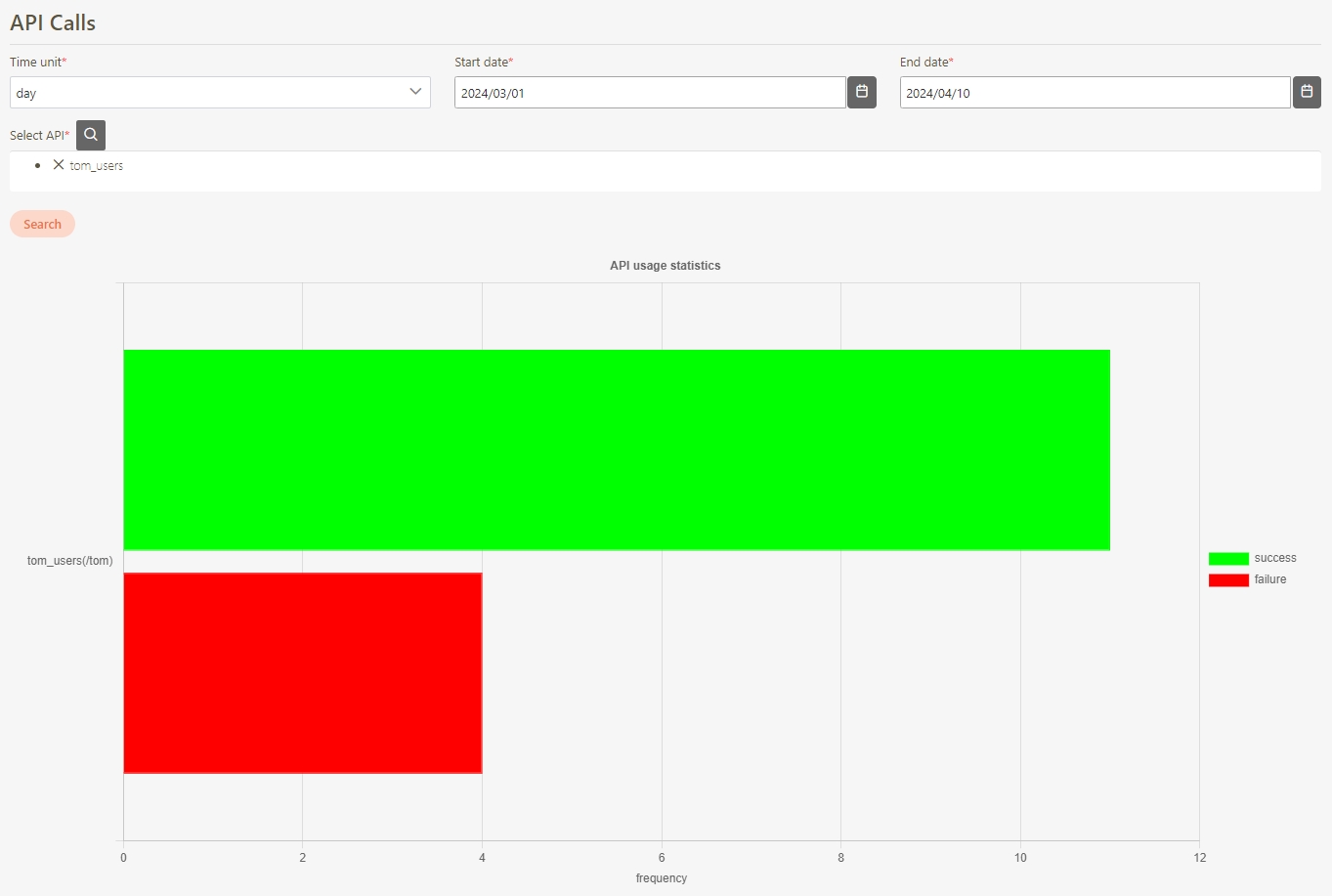This screenshot has height=896, width=1332.
Task: Click the 'API Calls' page heading
Action: 53,22
